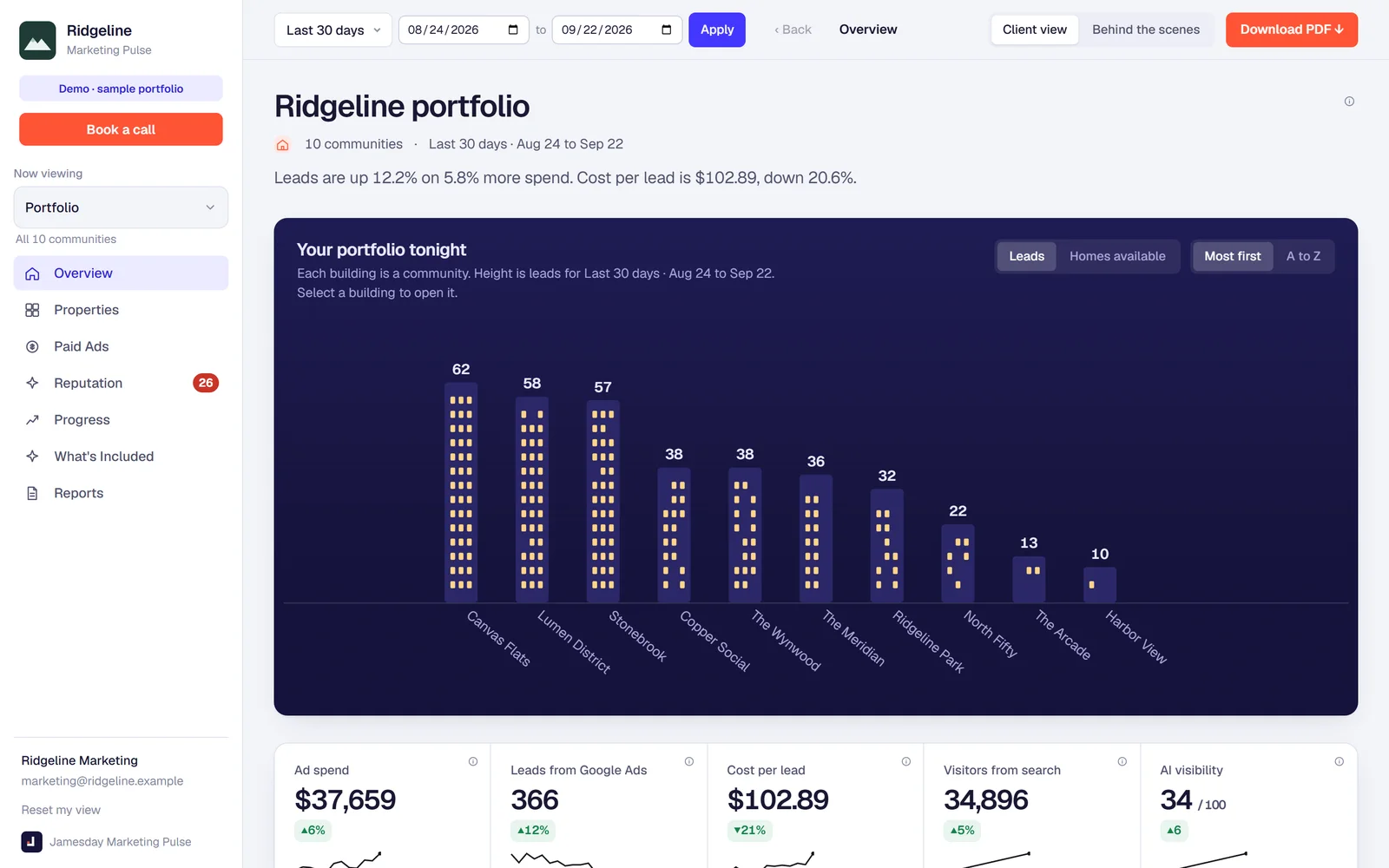Go to Properties in sidebar
This screenshot has height=868, width=1389.
pyautogui.click(x=121, y=310)
